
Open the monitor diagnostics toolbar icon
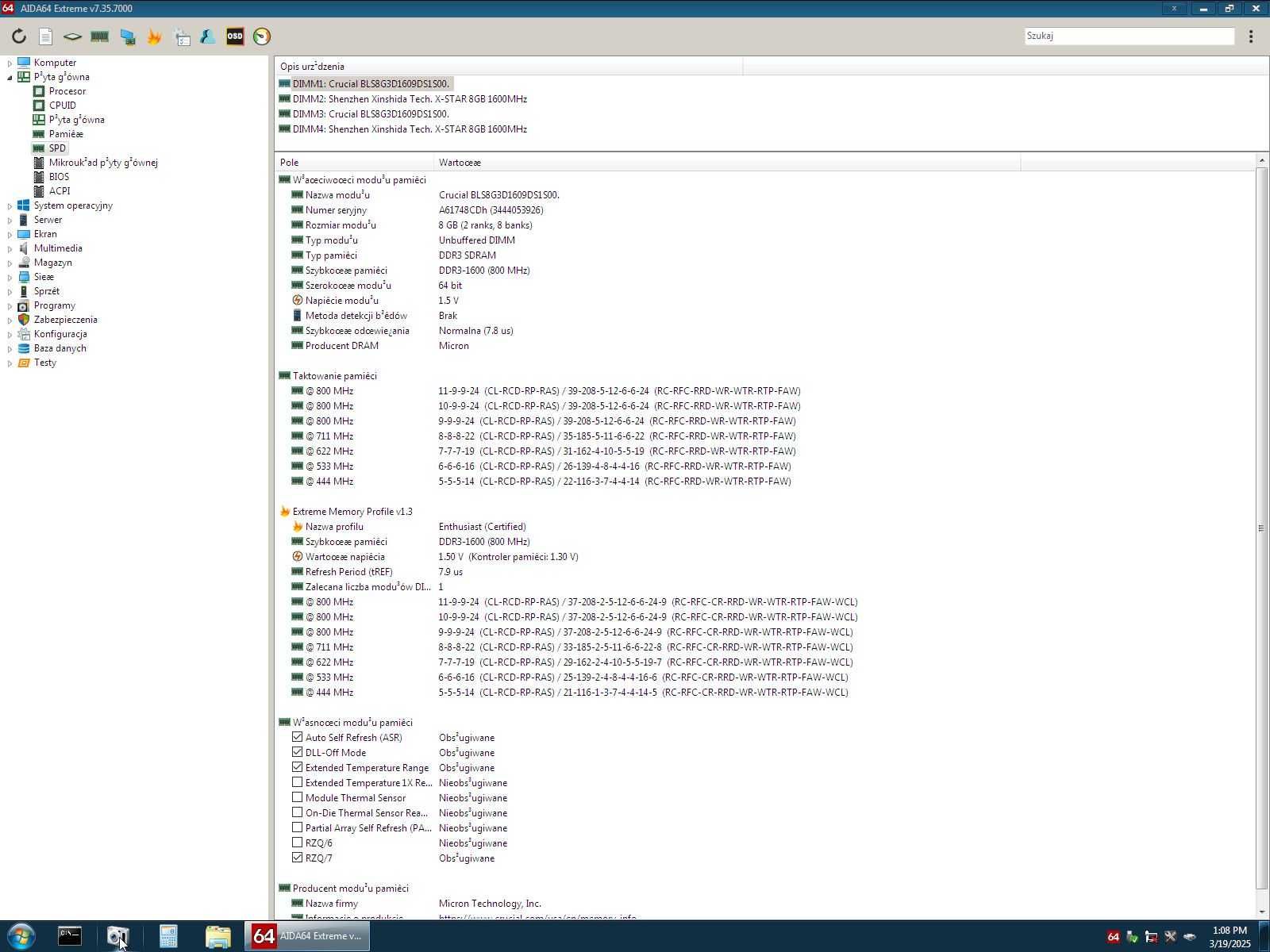coord(127,36)
